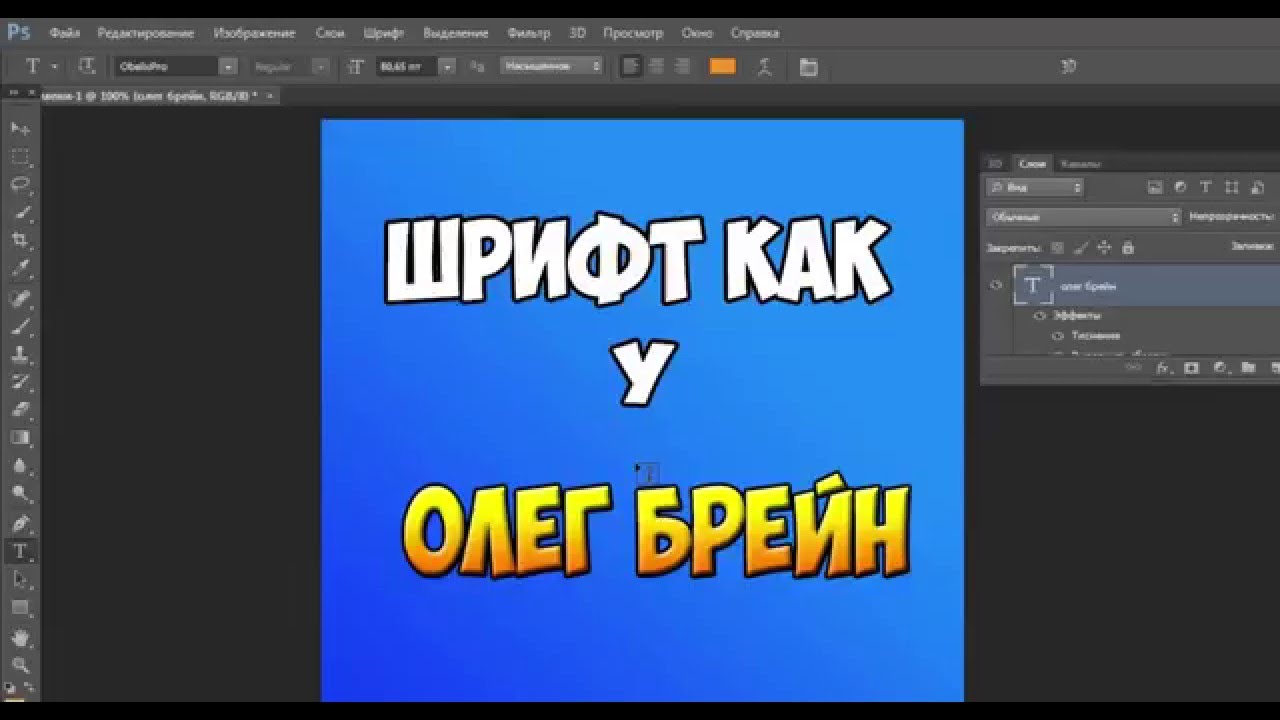1280x720 pixels.
Task: Select the Horizontal Type tool
Action: tap(20, 551)
